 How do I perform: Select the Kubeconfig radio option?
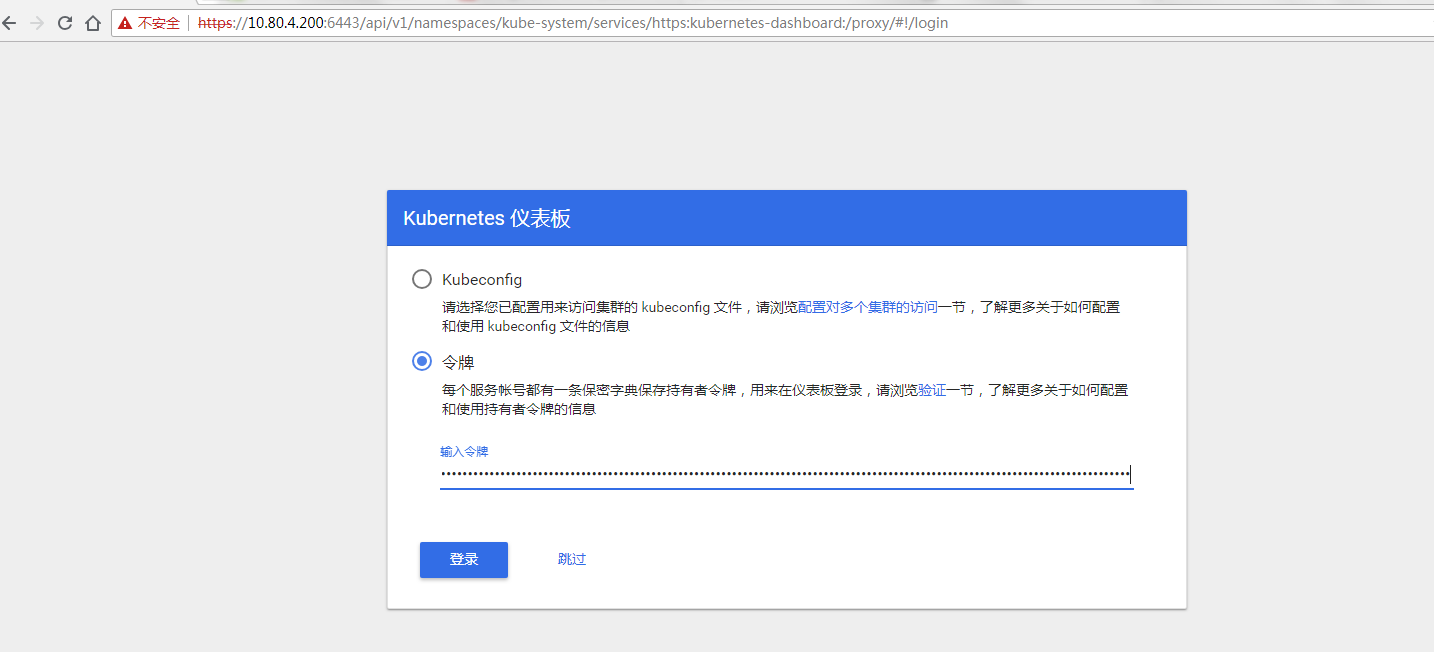pyautogui.click(x=422, y=279)
